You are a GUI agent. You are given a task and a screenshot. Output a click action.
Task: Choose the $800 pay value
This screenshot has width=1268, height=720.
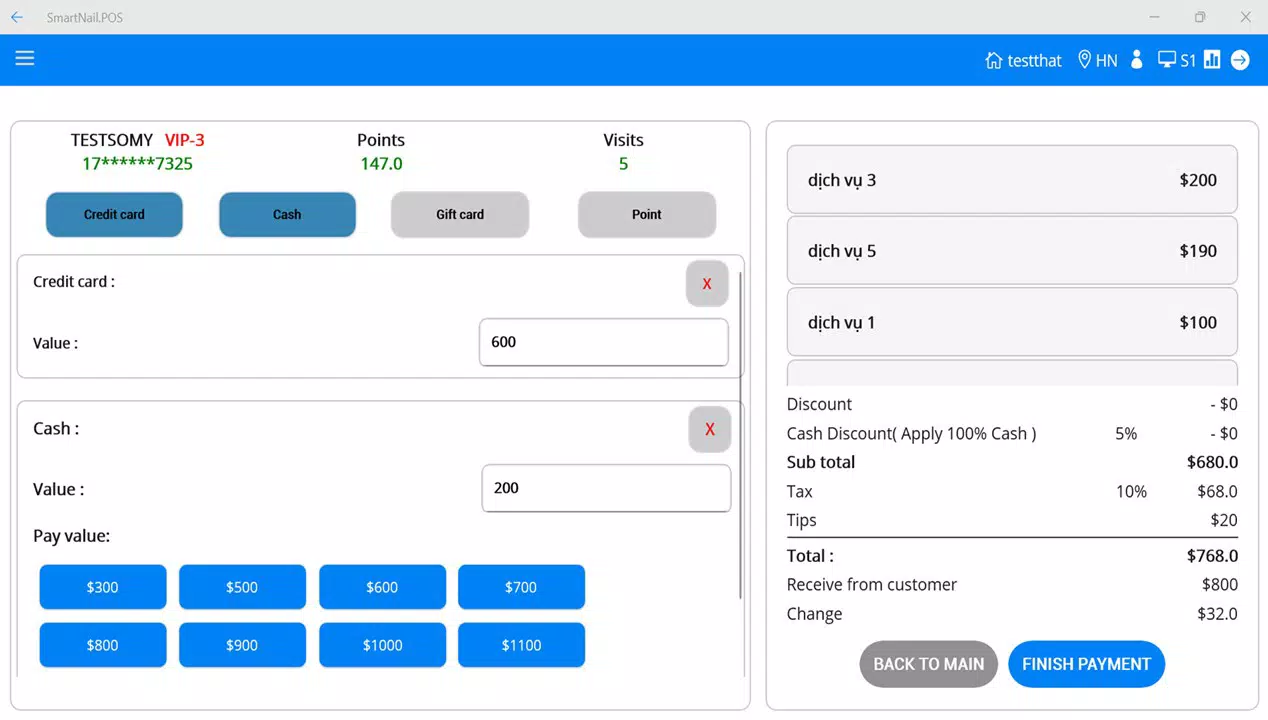[x=103, y=645]
